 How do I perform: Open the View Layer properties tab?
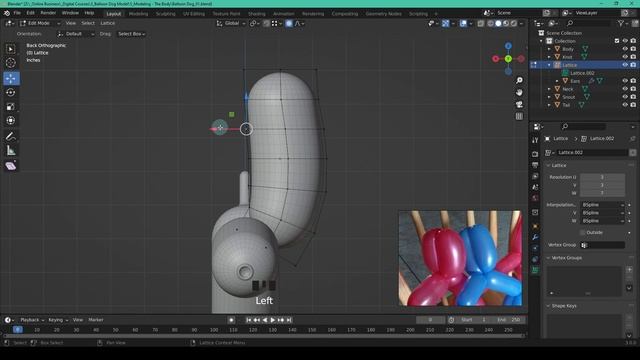535,176
